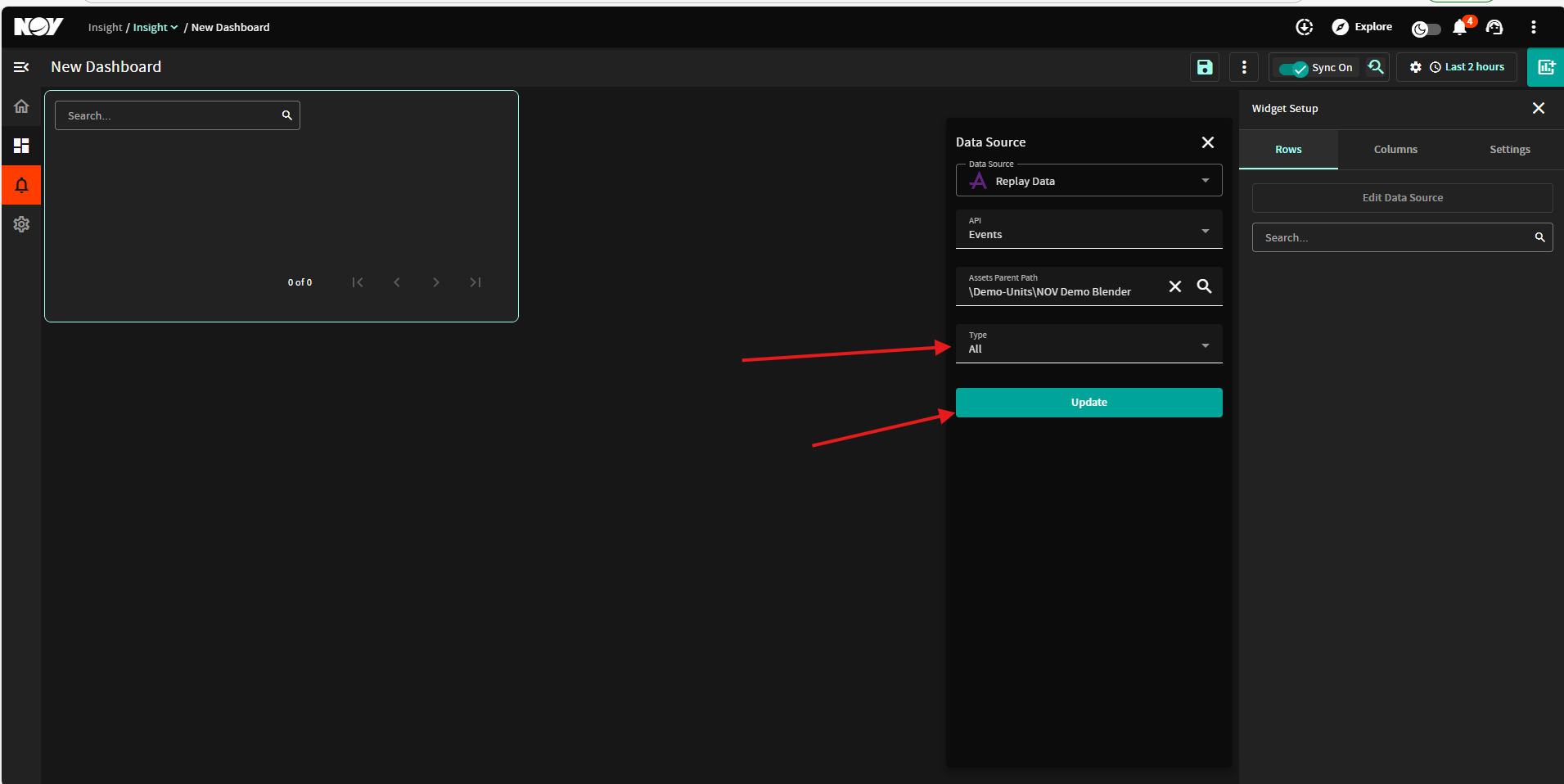Open notifications bell with badge
1564x784 pixels.
[x=1461, y=27]
